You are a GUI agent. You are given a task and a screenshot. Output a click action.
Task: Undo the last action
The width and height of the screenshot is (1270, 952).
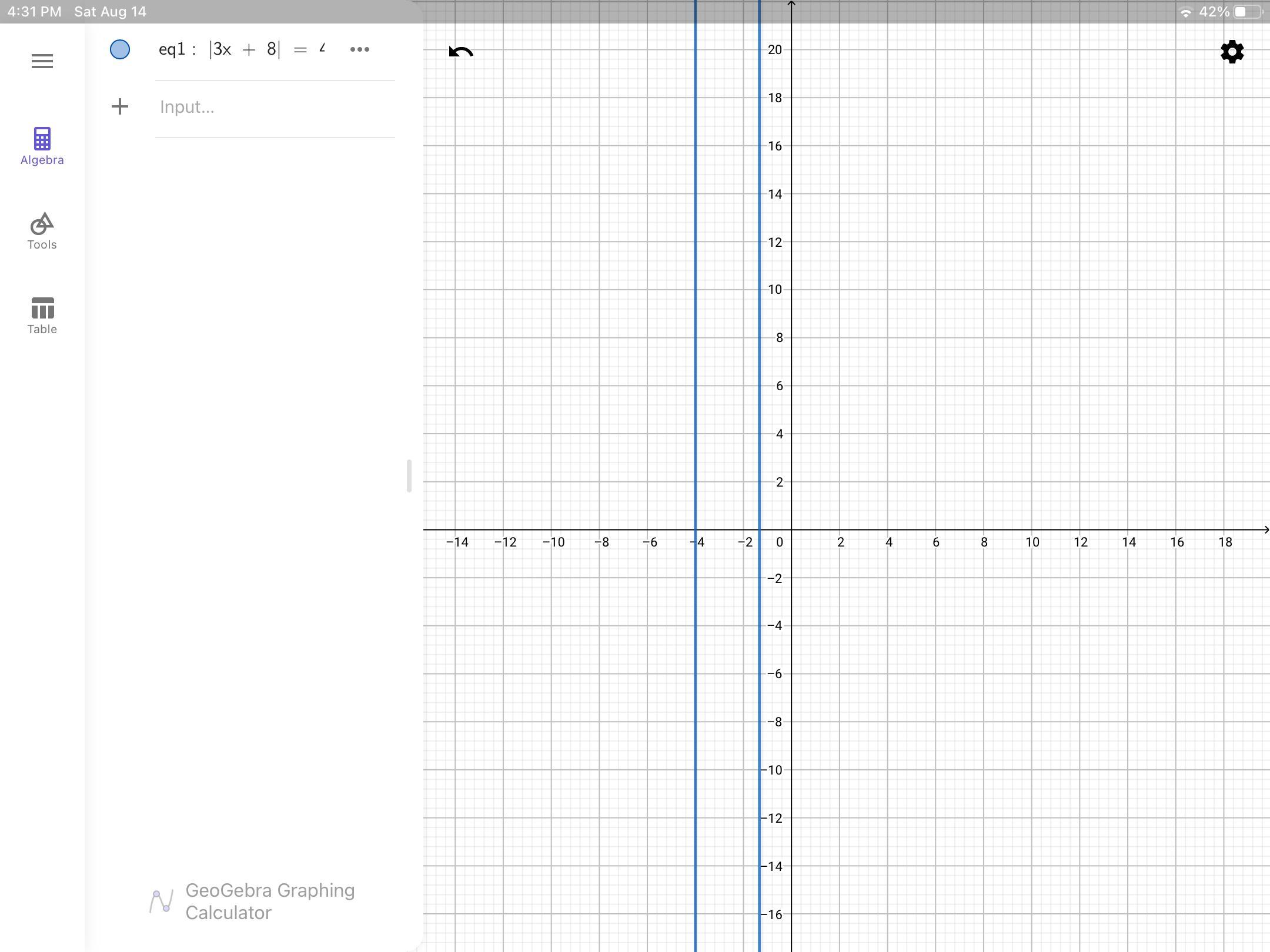[x=460, y=52]
